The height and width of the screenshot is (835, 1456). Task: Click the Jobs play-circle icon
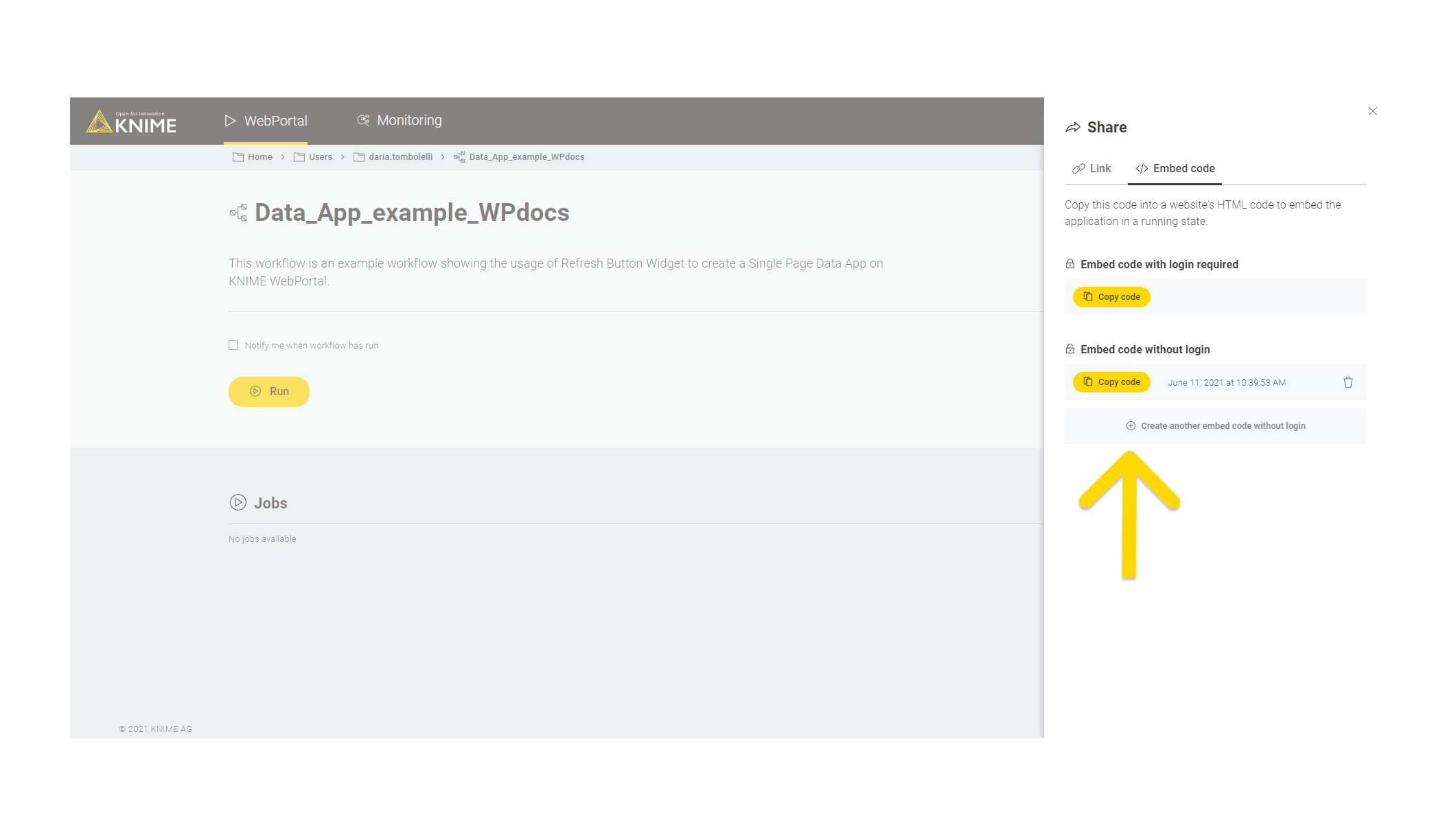pos(238,502)
